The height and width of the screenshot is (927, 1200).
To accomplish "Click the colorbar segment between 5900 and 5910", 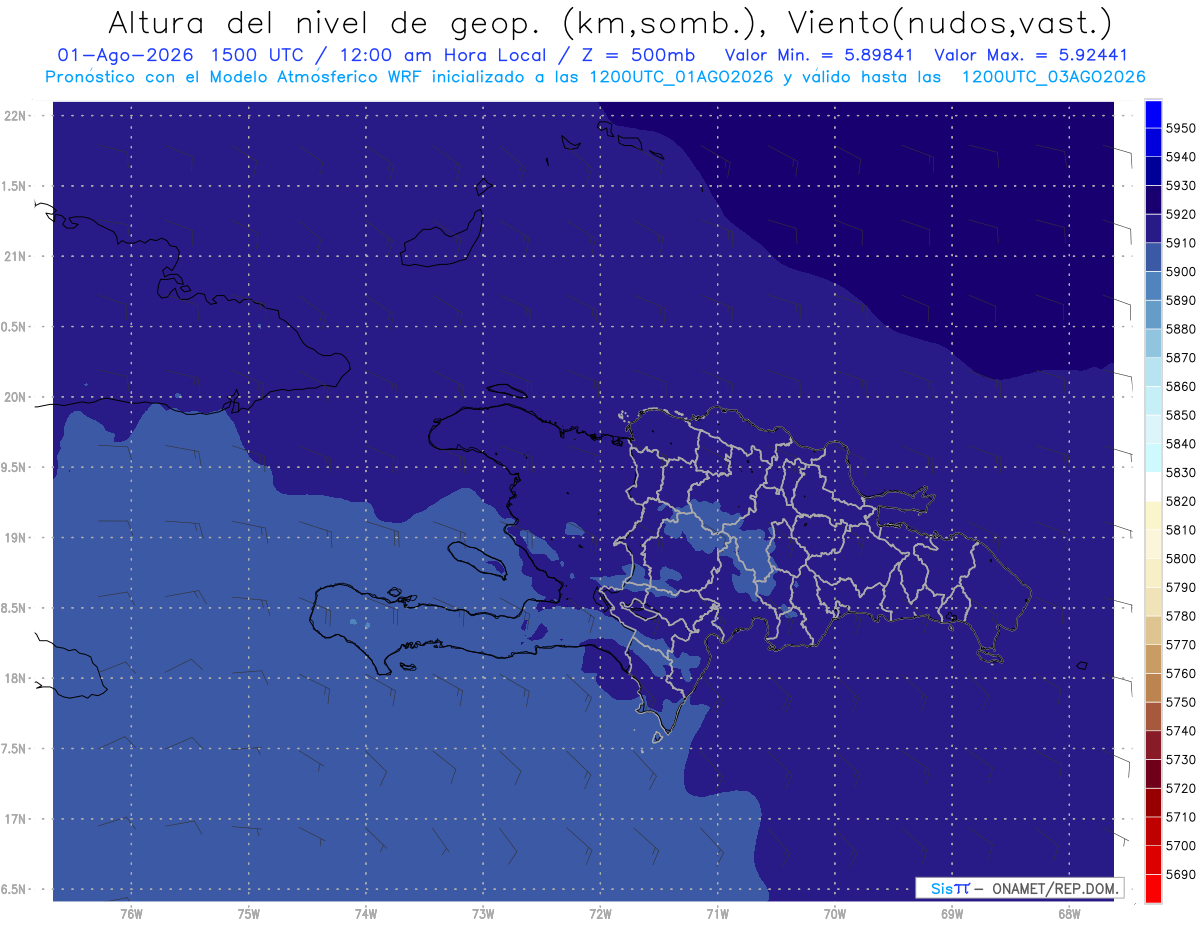I will point(1152,257).
